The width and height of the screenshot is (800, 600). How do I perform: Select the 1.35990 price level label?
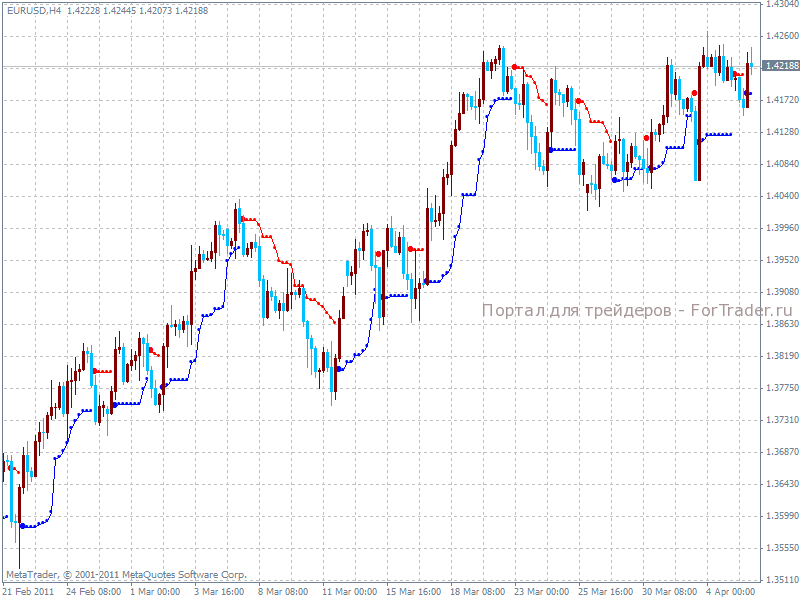coord(782,516)
